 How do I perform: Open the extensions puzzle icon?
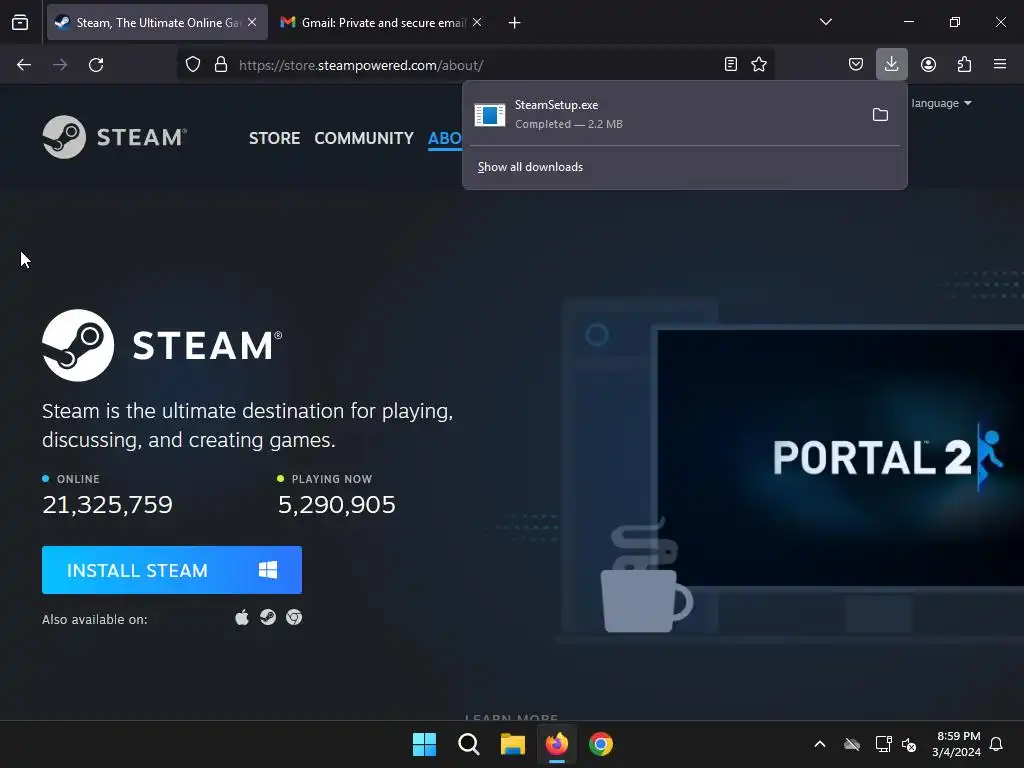964,64
